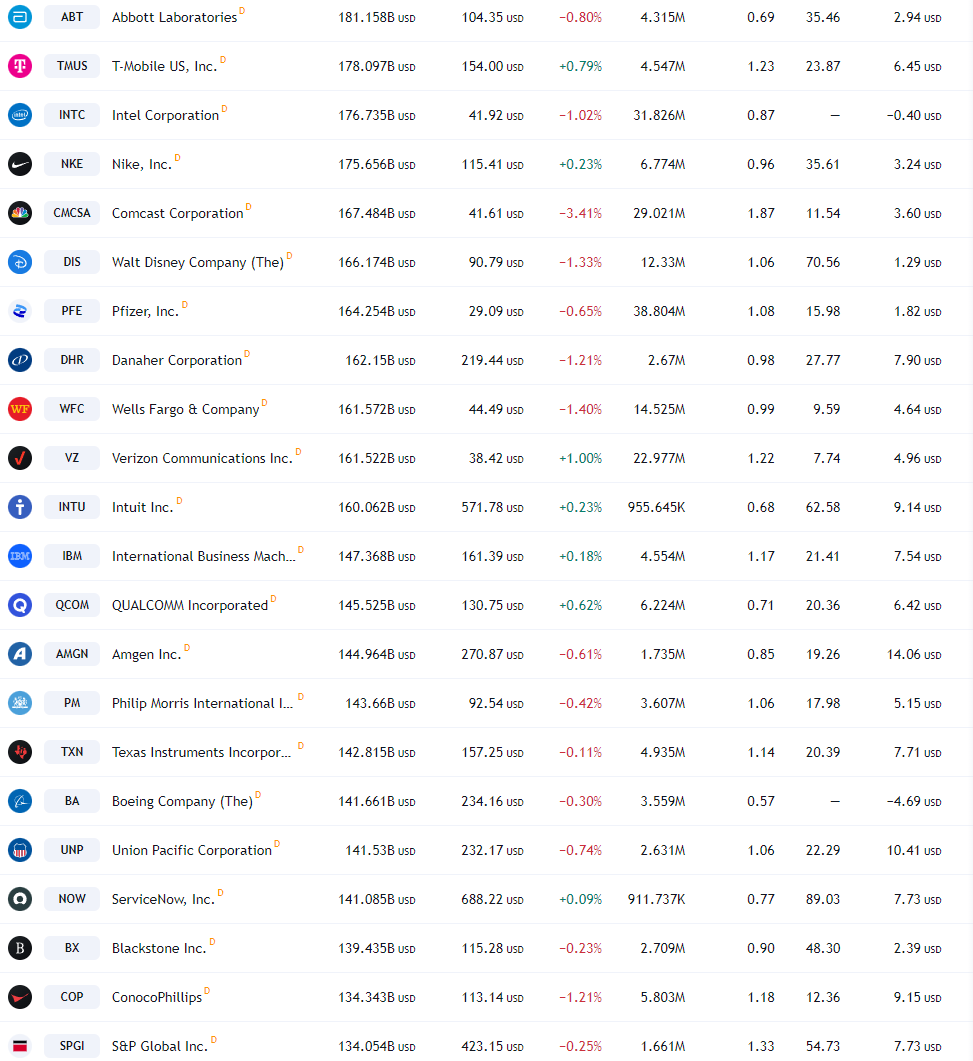Click the -3.41% change for Comcast
Viewport: 973px width, 1061px height.
581,214
